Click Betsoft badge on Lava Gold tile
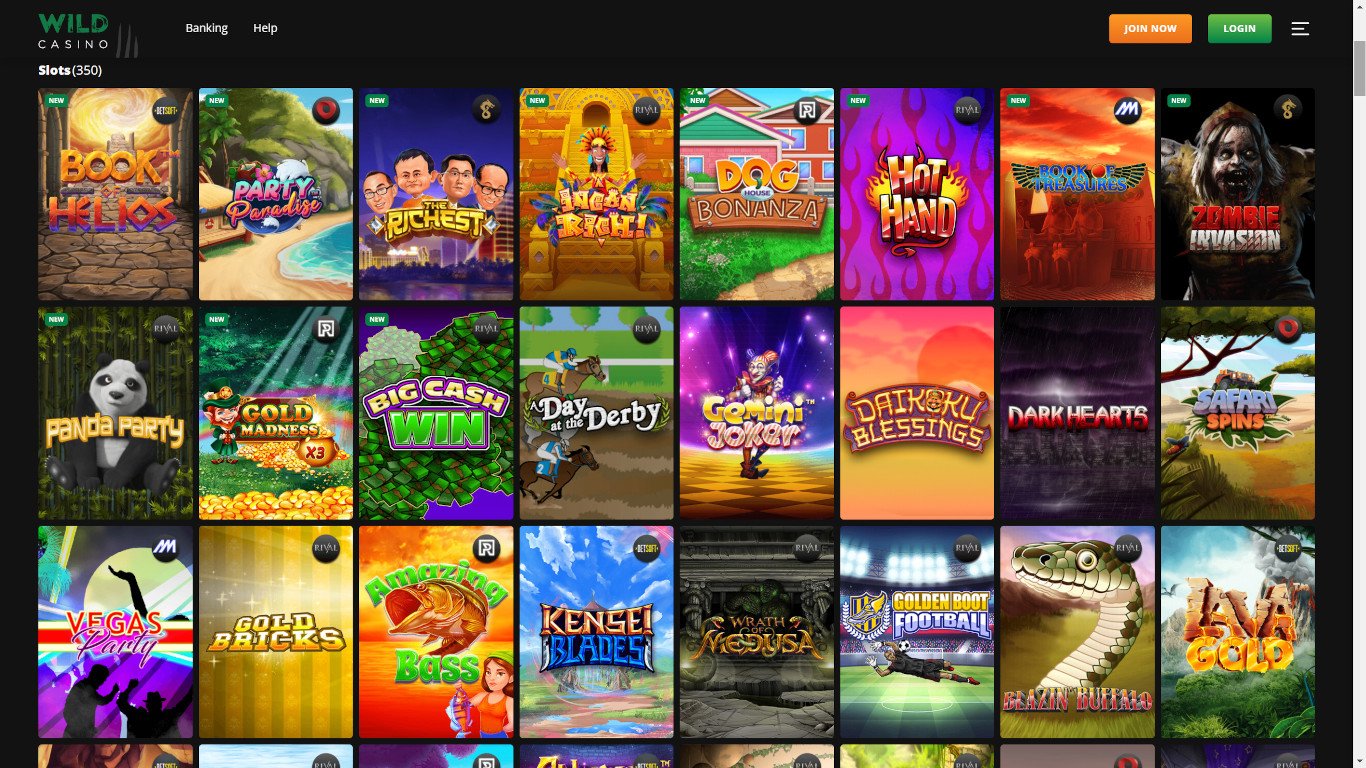This screenshot has width=1366, height=768. coord(1288,550)
